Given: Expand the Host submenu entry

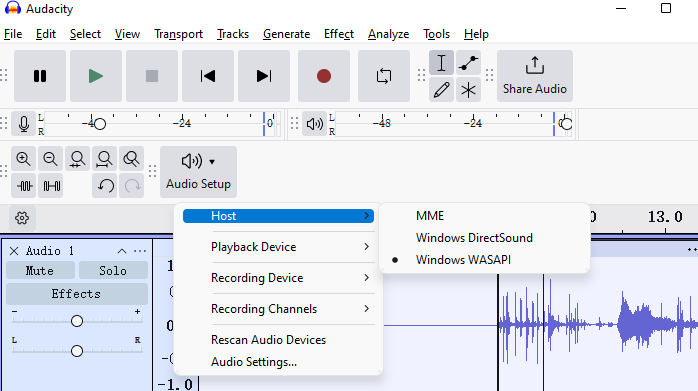Looking at the screenshot, I should point(278,216).
